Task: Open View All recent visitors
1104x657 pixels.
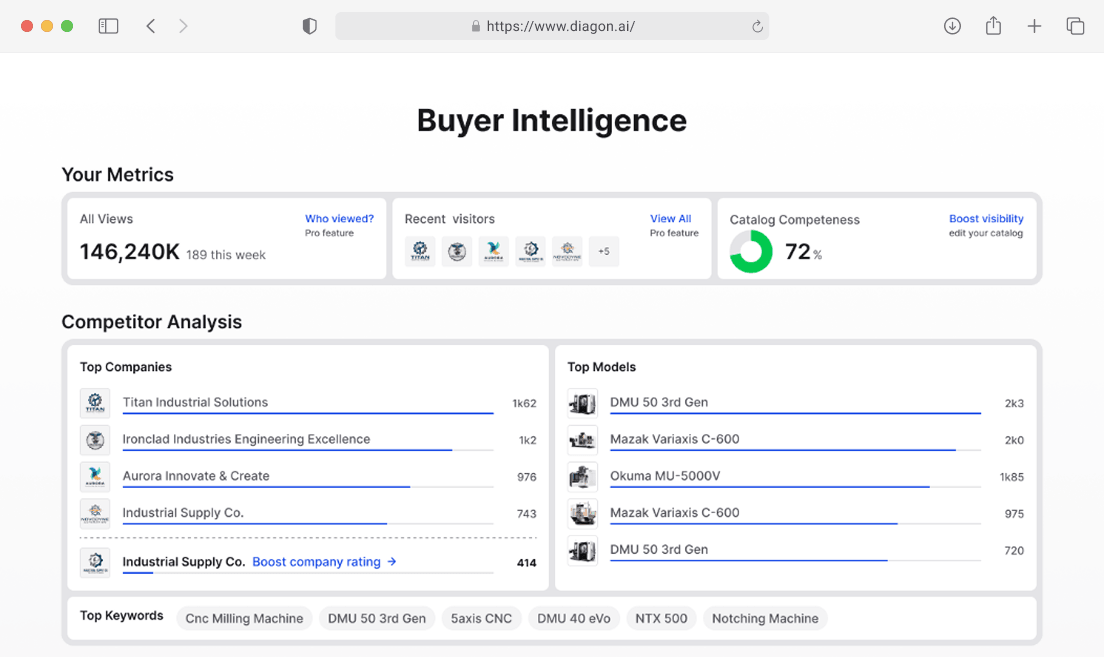Action: tap(670, 218)
